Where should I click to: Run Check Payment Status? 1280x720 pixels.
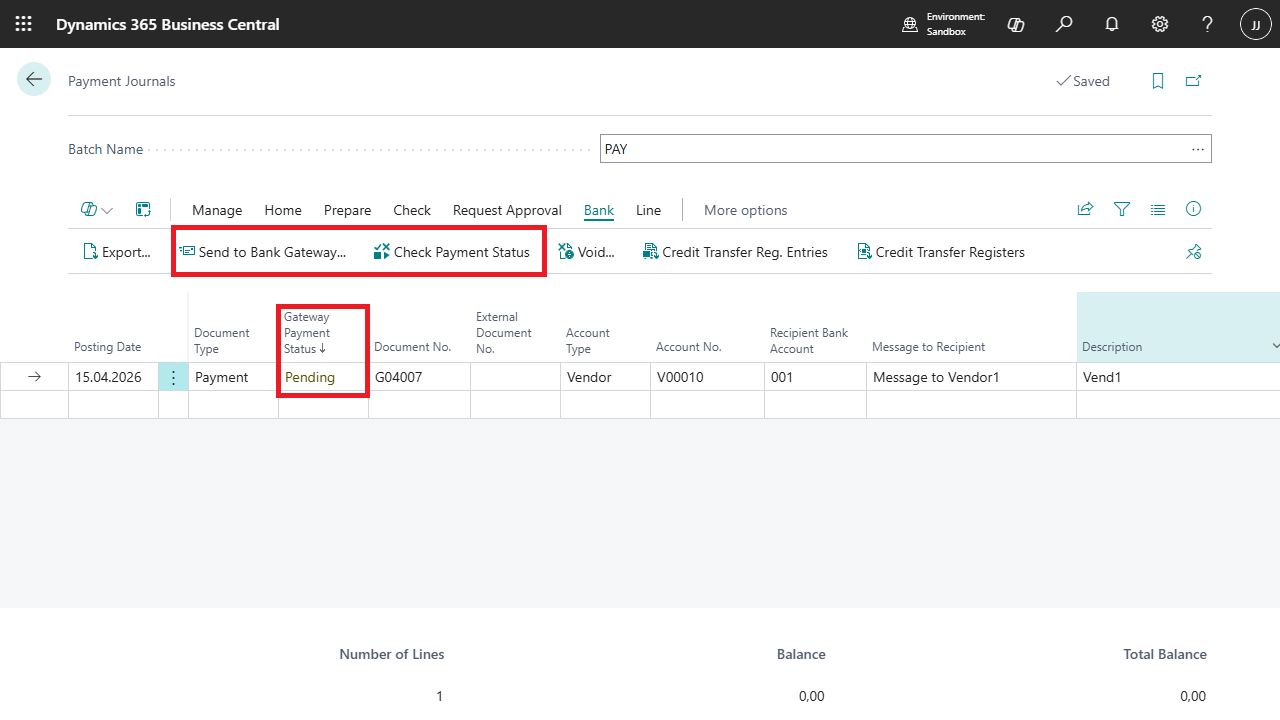tap(452, 251)
